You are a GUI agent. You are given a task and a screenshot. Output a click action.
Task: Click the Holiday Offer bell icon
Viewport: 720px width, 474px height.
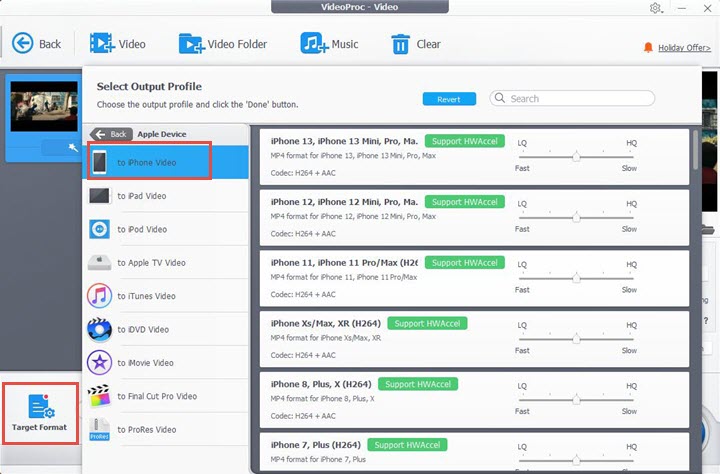[648, 47]
